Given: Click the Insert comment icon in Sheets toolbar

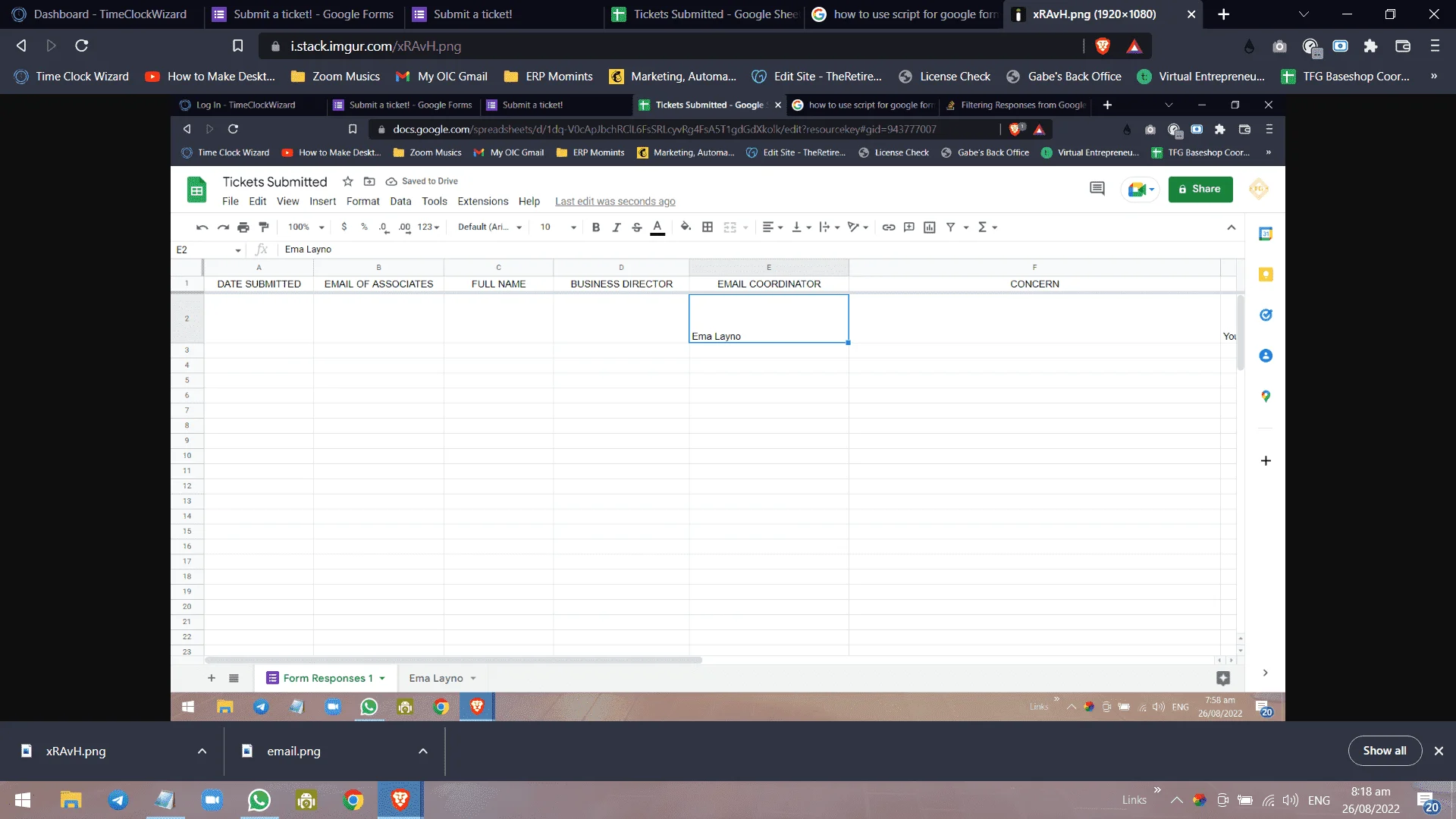Looking at the screenshot, I should (x=909, y=227).
